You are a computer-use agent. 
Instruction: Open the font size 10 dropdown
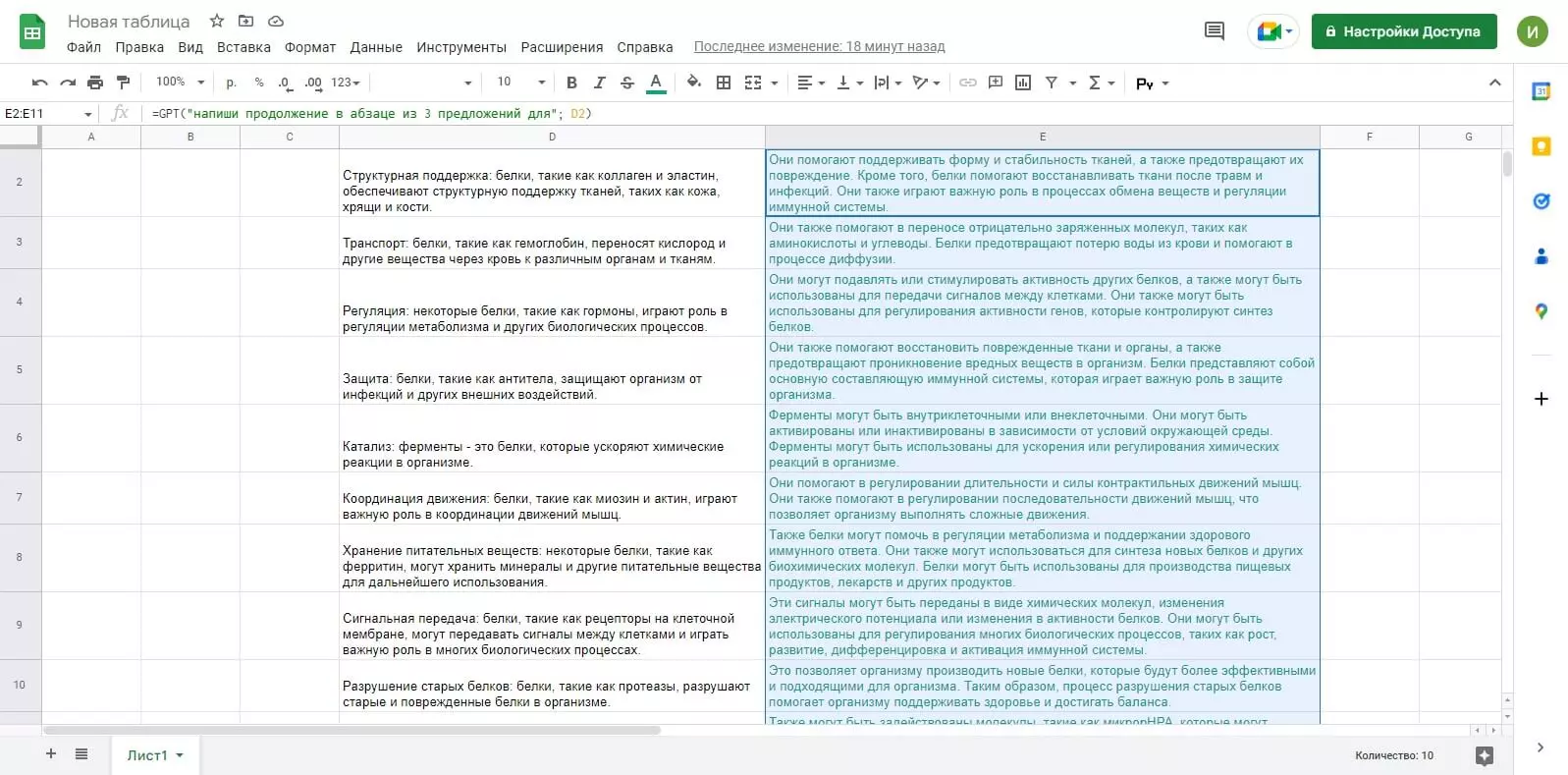520,83
